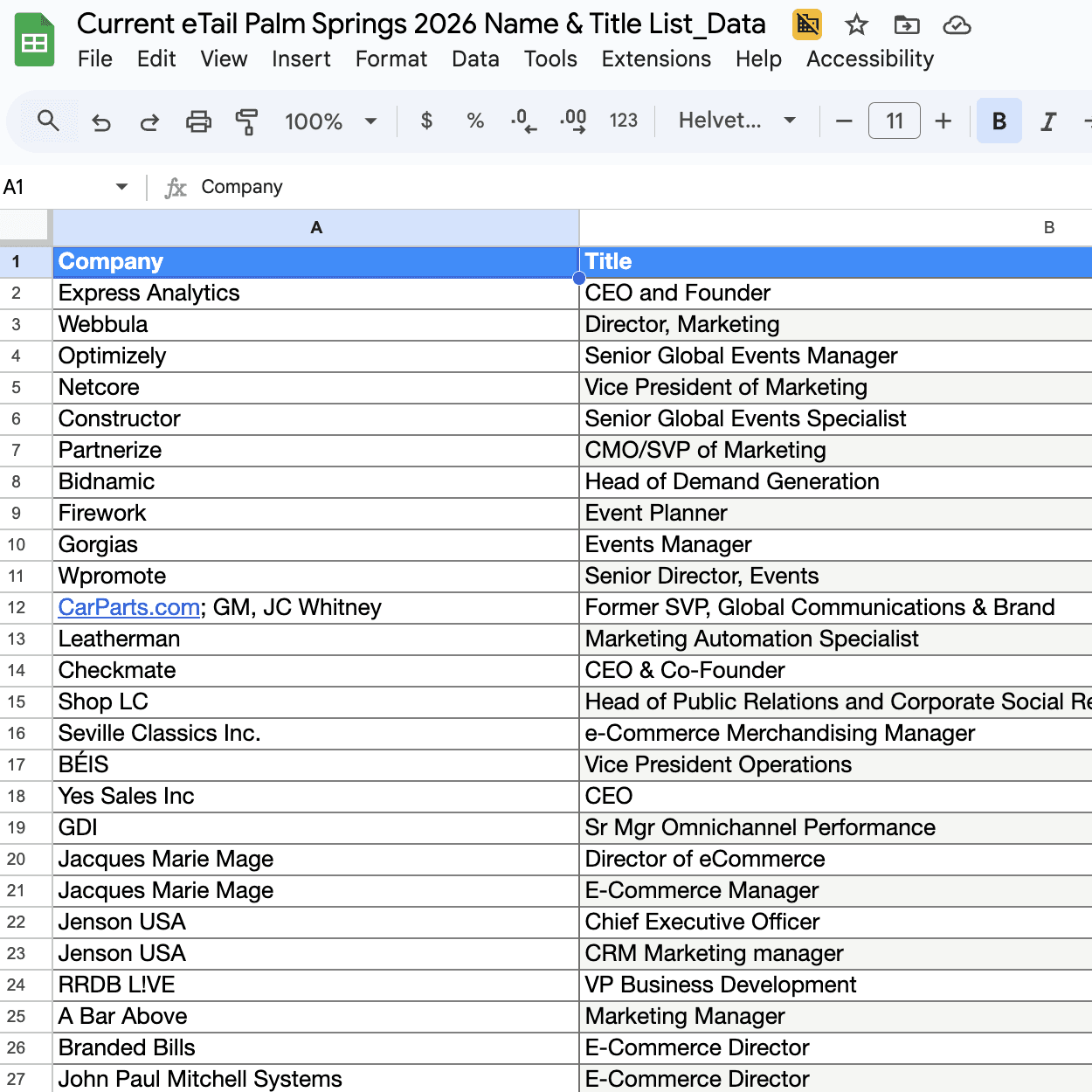
Task: Select the CEO and Founder cell
Action: [x=836, y=294]
